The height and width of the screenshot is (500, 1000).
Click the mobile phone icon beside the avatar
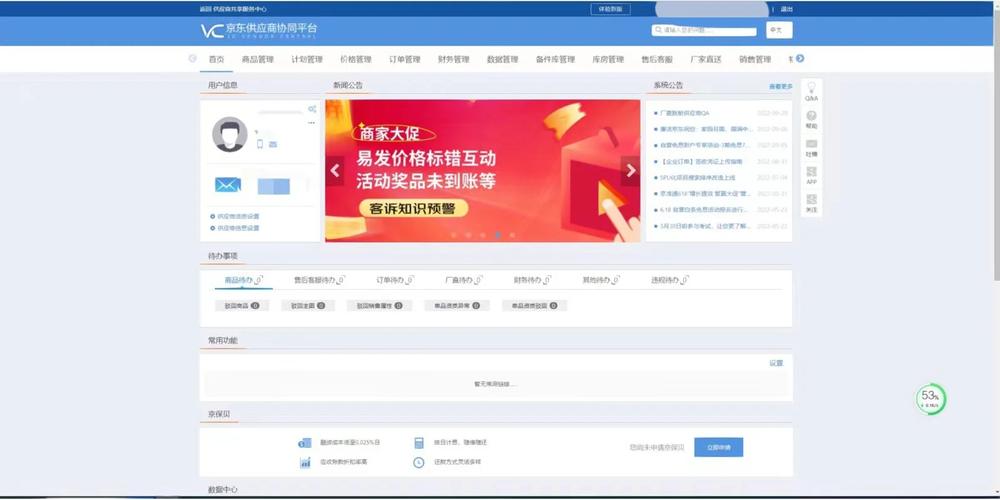pyautogui.click(x=260, y=144)
